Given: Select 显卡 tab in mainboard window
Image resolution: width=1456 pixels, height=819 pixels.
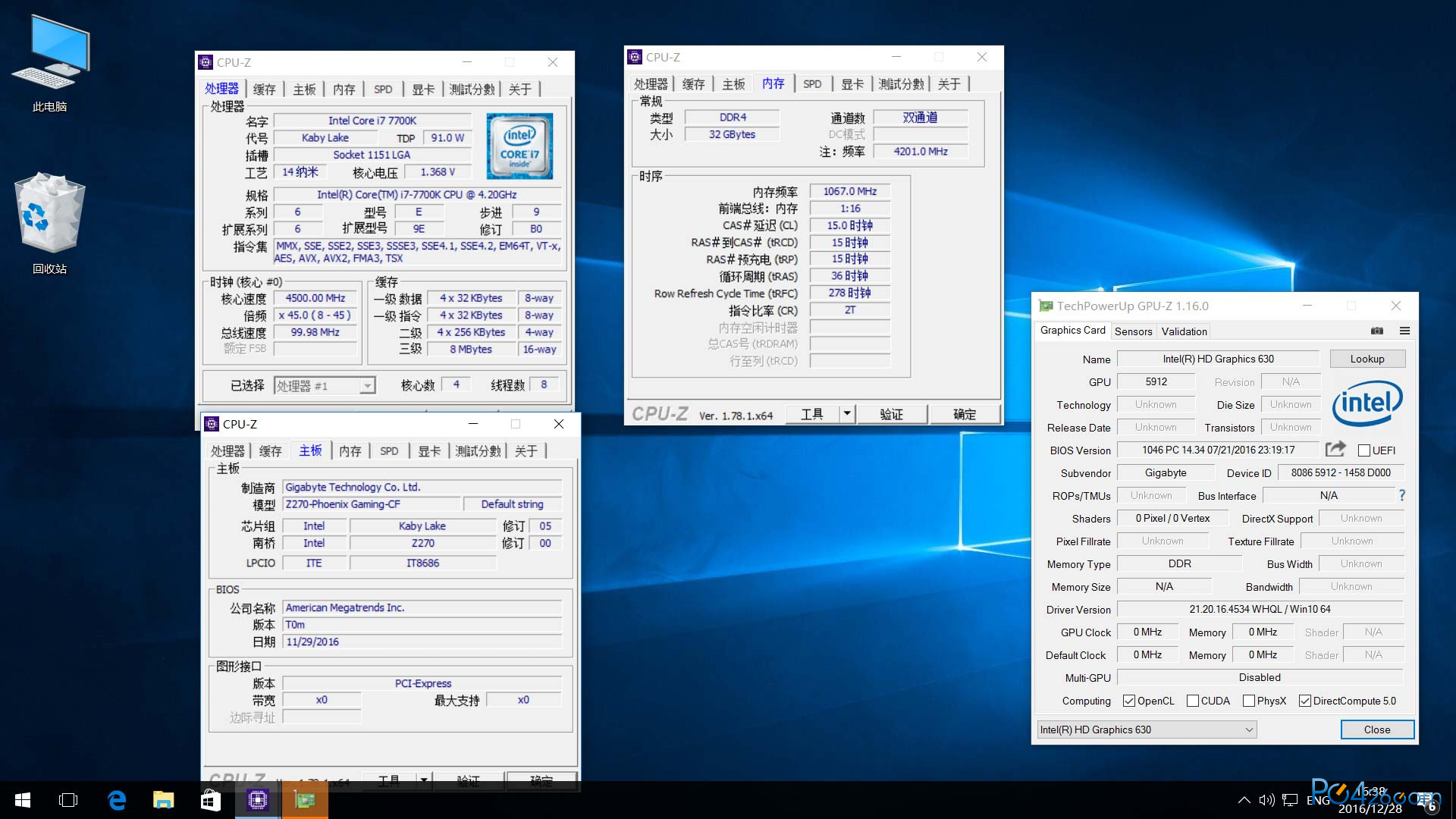Looking at the screenshot, I should pyautogui.click(x=429, y=451).
